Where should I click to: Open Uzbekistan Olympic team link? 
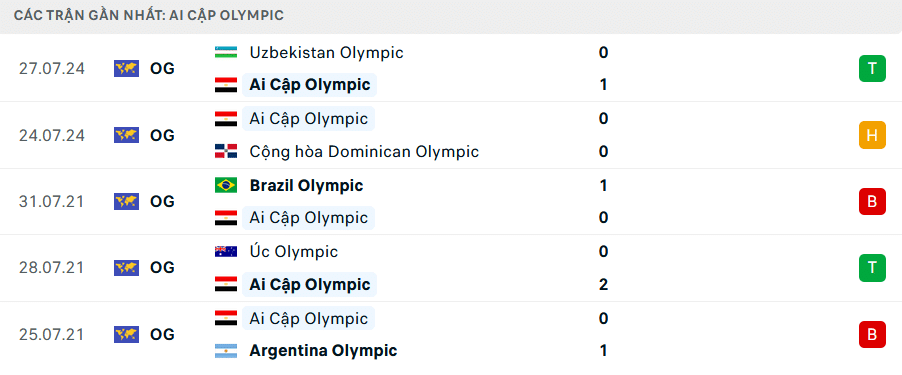[327, 53]
